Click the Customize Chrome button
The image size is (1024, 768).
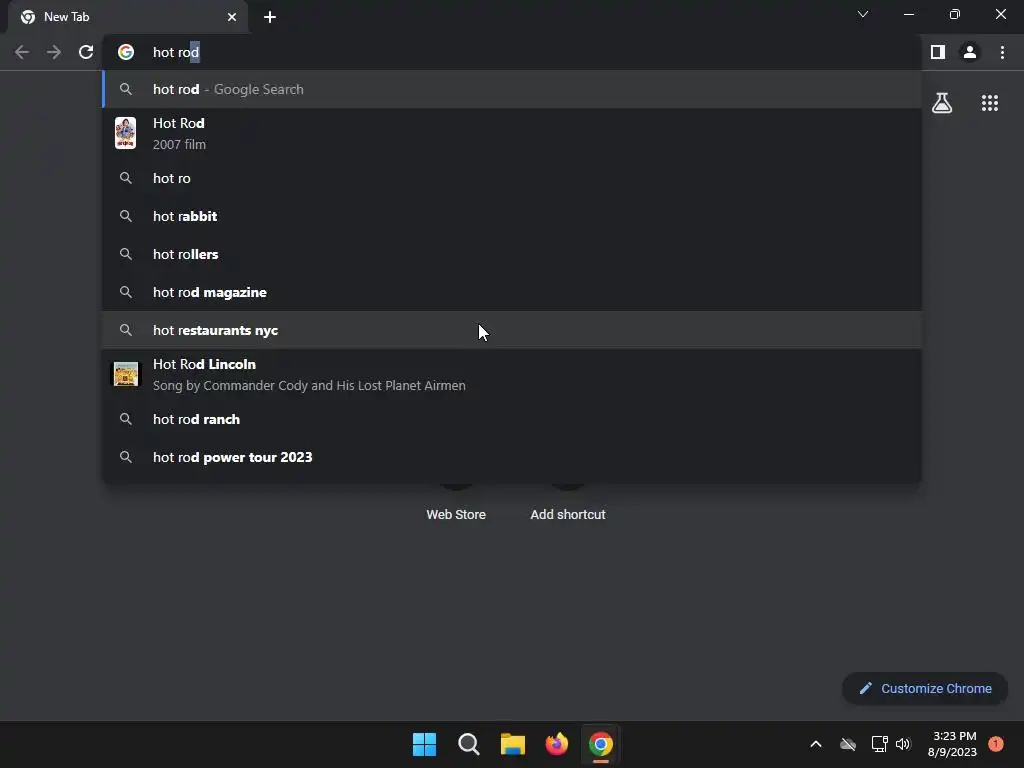(925, 688)
